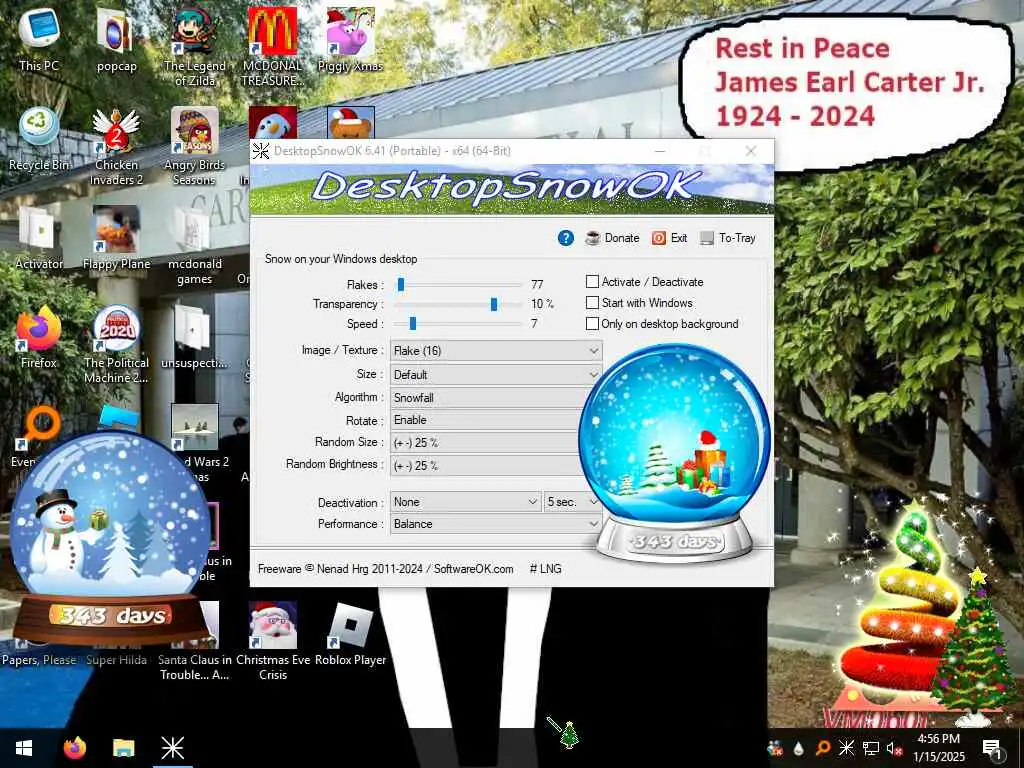Screen dimensions: 1024x768
Task: Select the Santa Claus in Trouble desktop label
Action: click(x=195, y=667)
